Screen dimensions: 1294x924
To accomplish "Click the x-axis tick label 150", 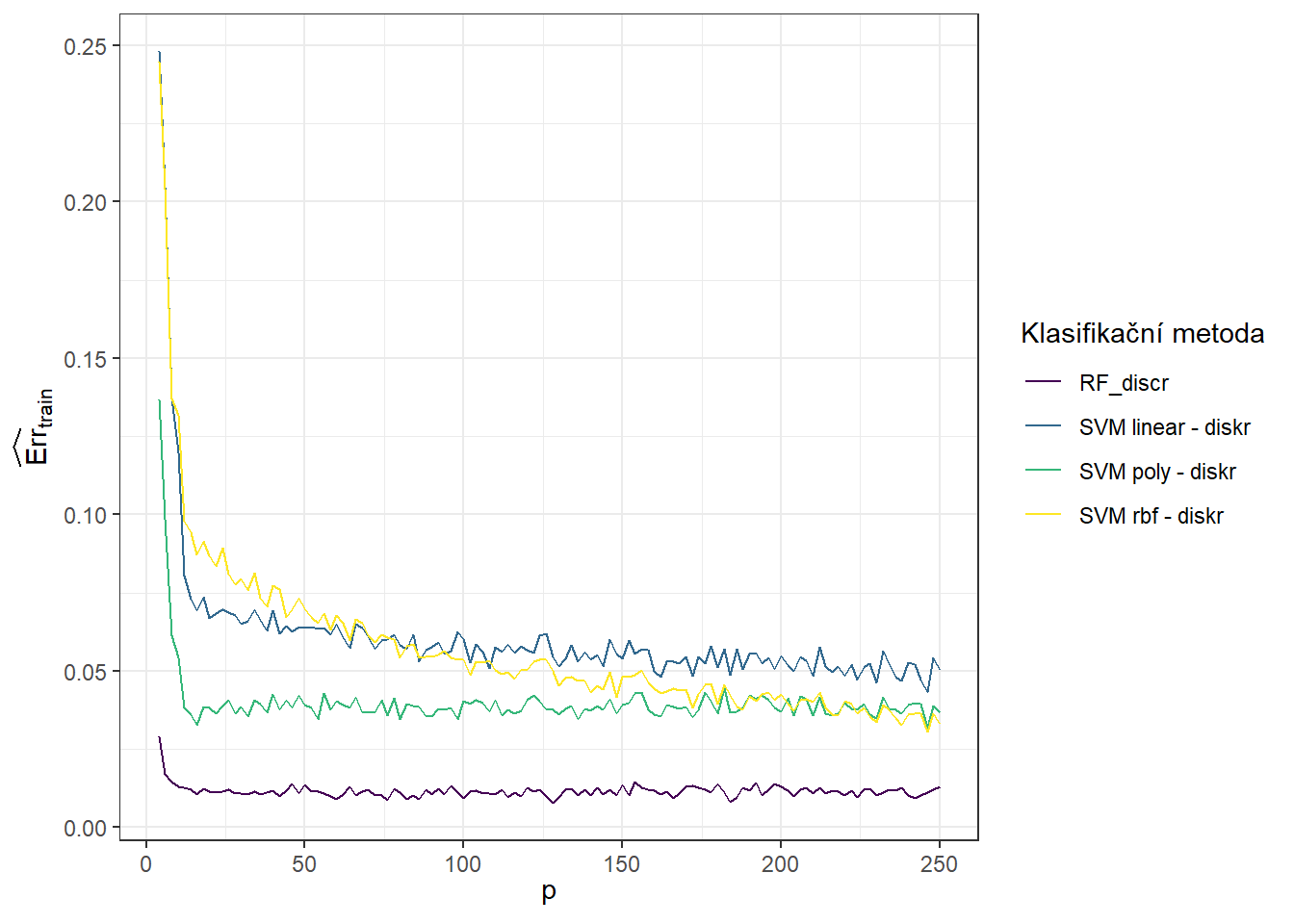I will pos(622,864).
